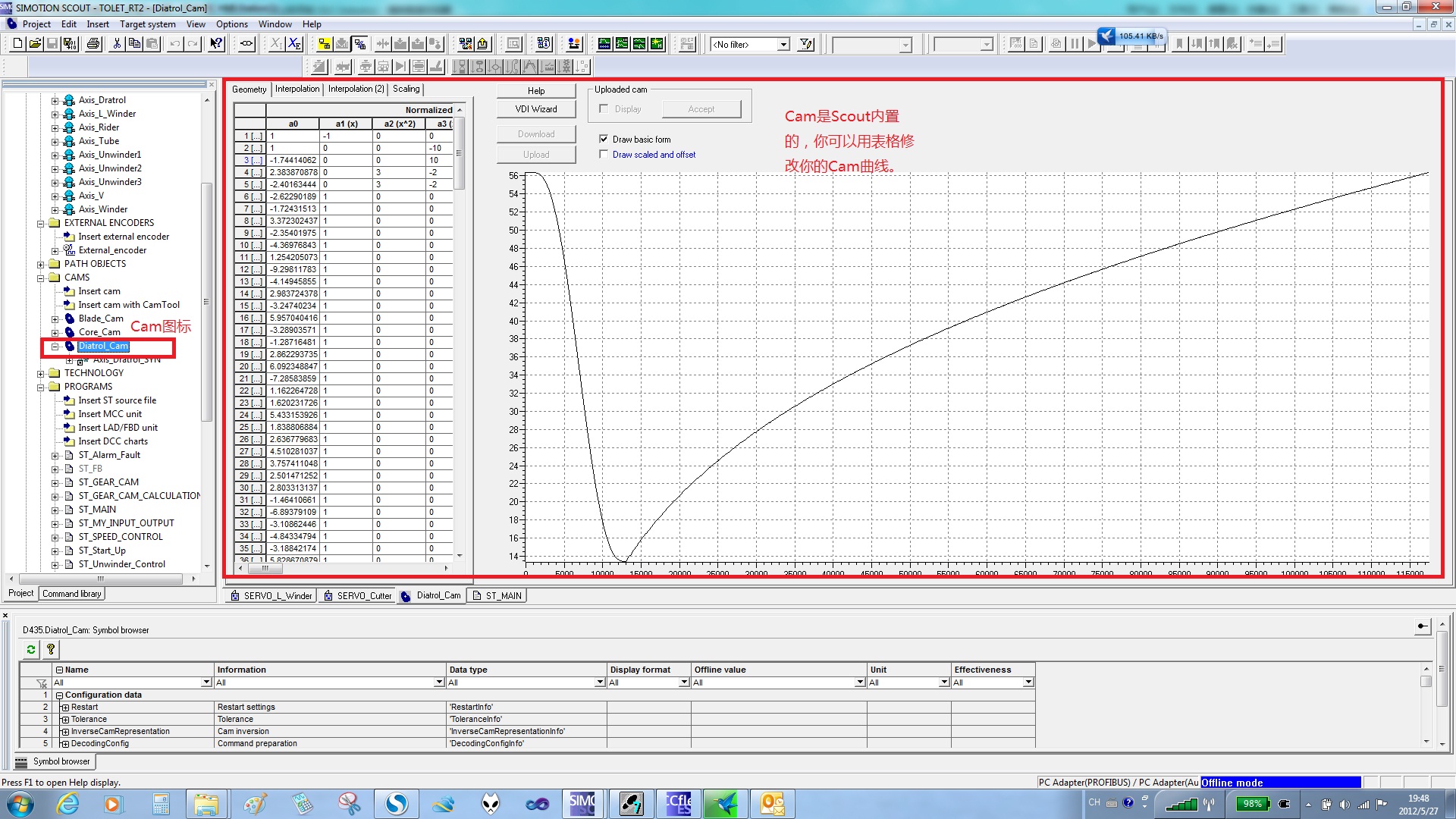This screenshot has height=819, width=1456.
Task: Expand the Restart configuration row
Action: pyautogui.click(x=65, y=708)
